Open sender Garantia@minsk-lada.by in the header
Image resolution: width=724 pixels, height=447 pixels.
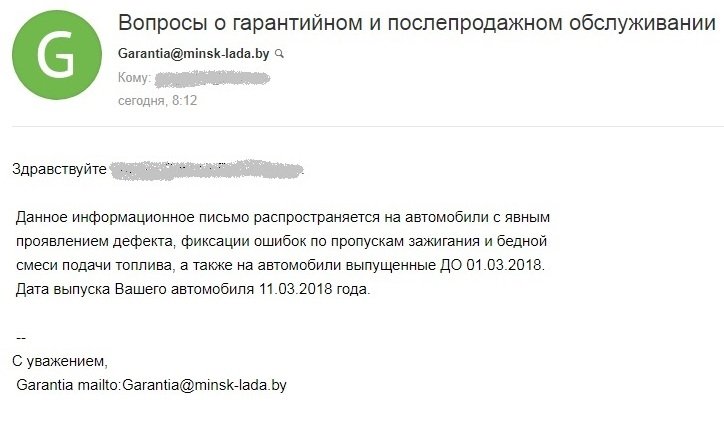tap(194, 53)
